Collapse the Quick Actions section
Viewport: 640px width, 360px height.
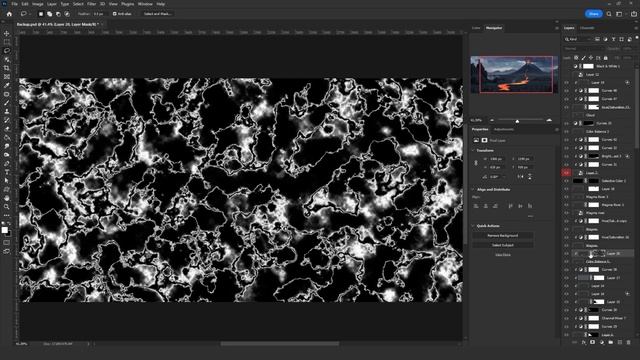coord(473,226)
